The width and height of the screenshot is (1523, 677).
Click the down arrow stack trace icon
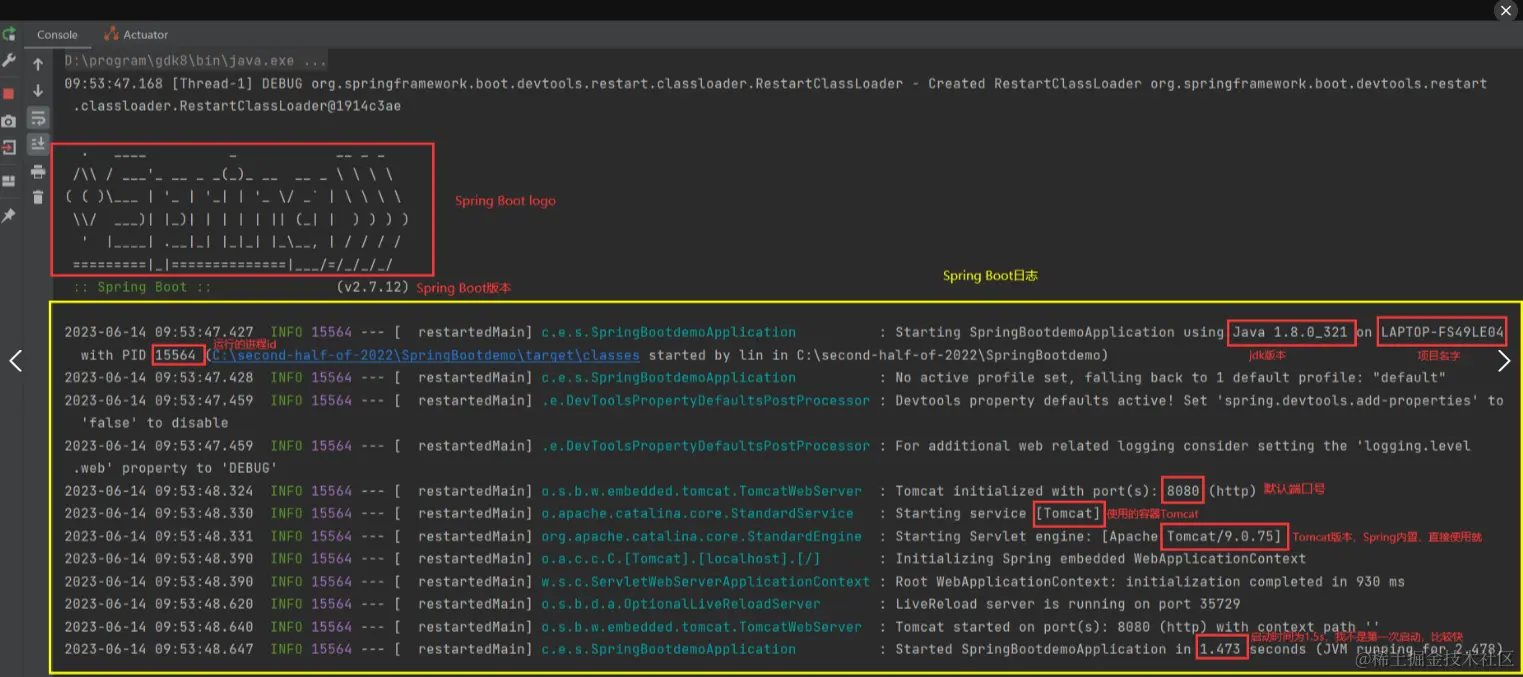click(x=38, y=91)
